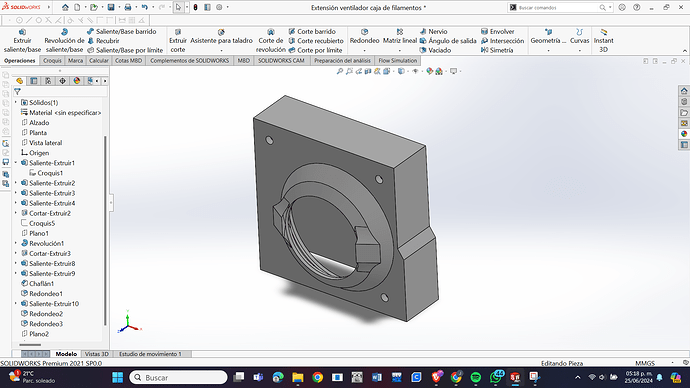Expand the Revolución1 feature

(x=16, y=243)
